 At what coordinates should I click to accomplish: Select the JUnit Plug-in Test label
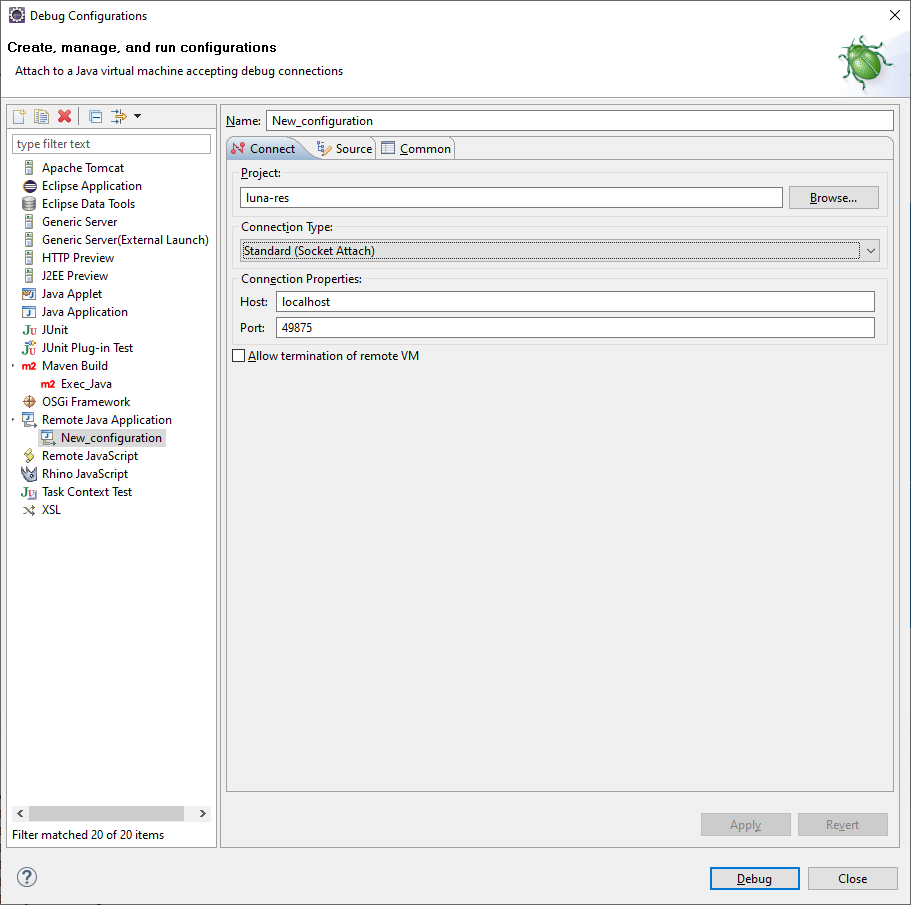click(x=87, y=348)
